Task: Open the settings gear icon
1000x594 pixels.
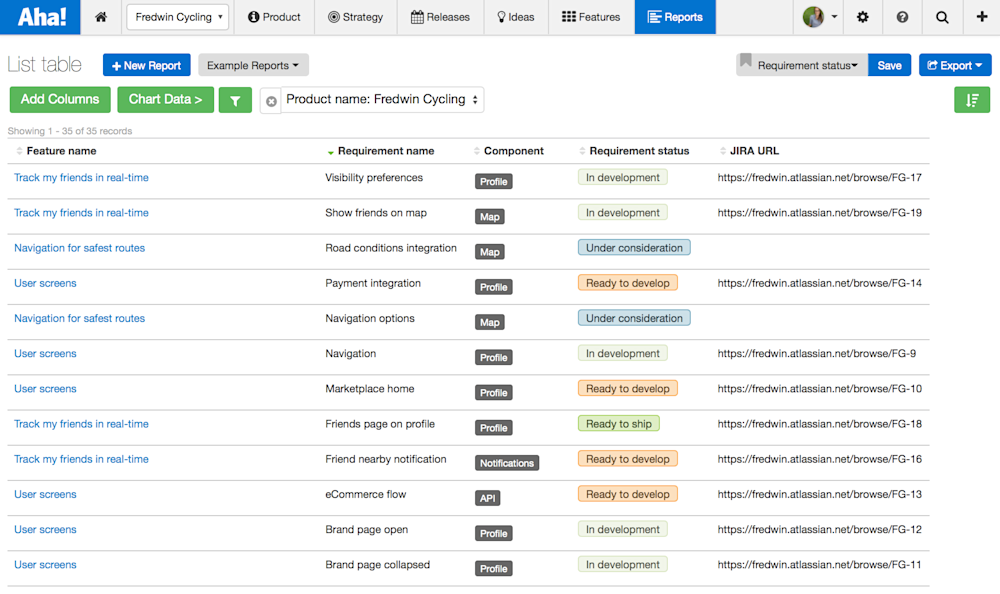Action: (863, 17)
